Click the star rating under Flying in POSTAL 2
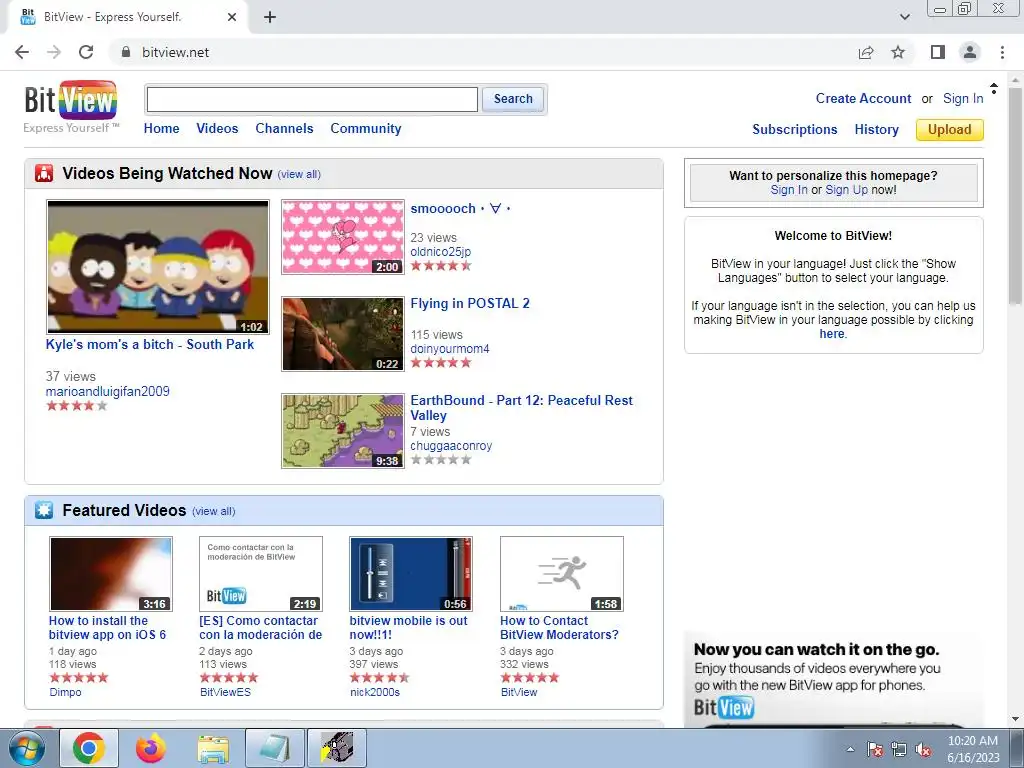 point(441,362)
